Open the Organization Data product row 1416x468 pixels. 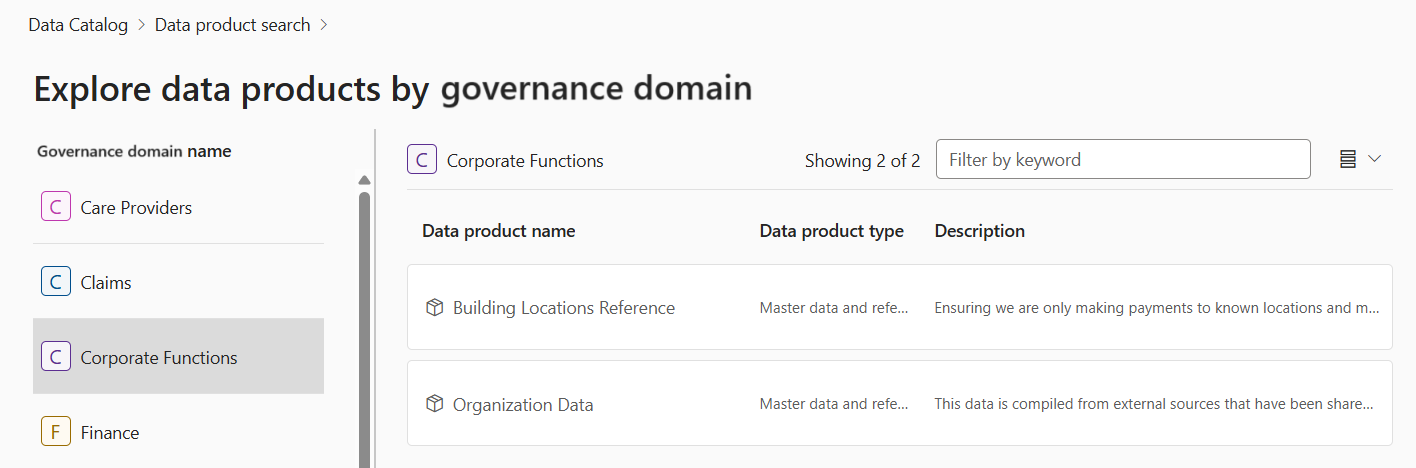coord(523,404)
